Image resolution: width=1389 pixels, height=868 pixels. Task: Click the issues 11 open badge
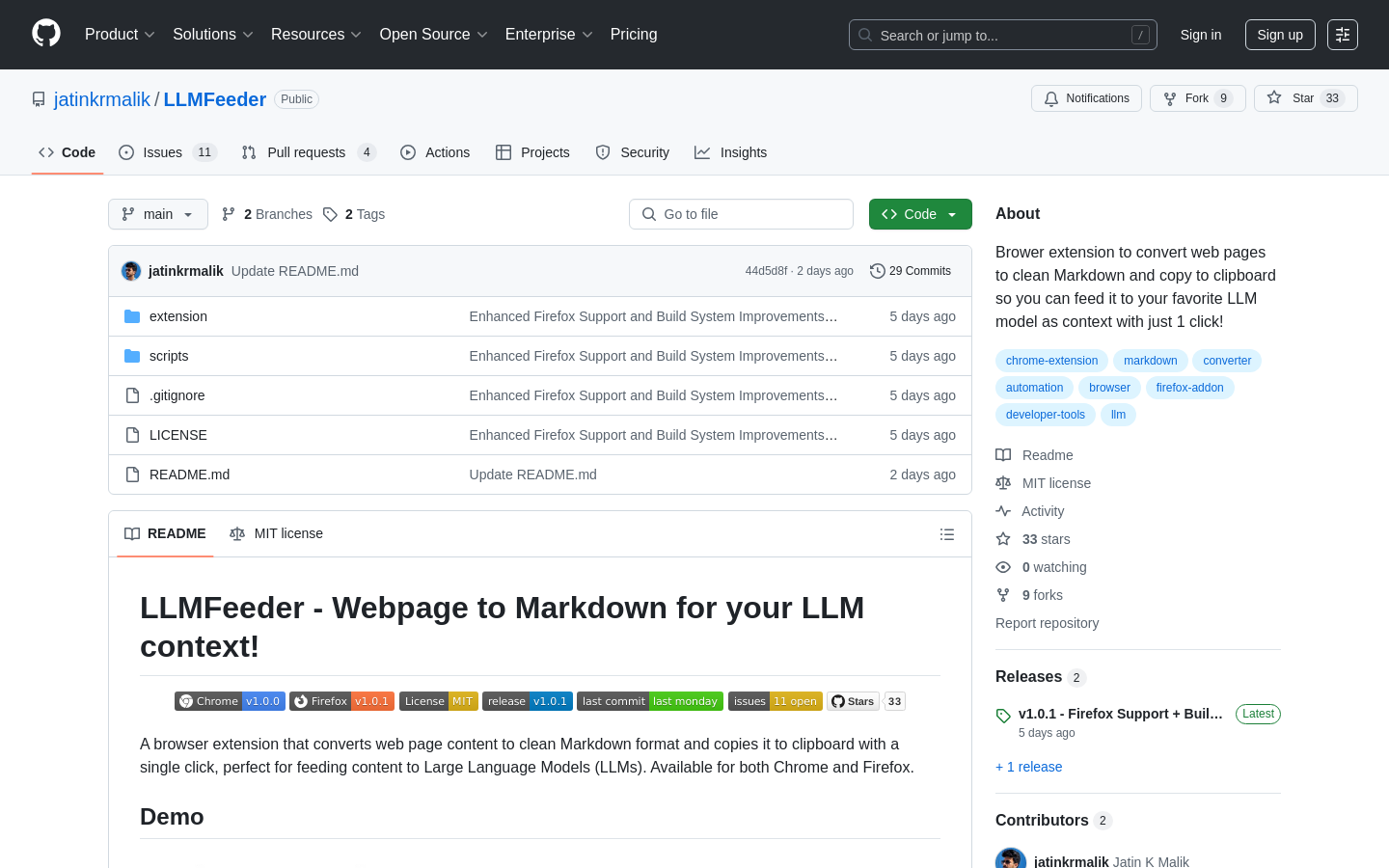[x=776, y=701]
